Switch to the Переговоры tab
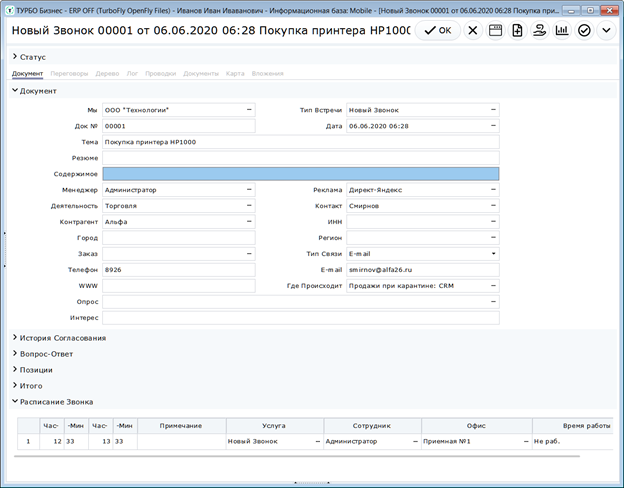The height and width of the screenshot is (488, 624). coord(69,74)
